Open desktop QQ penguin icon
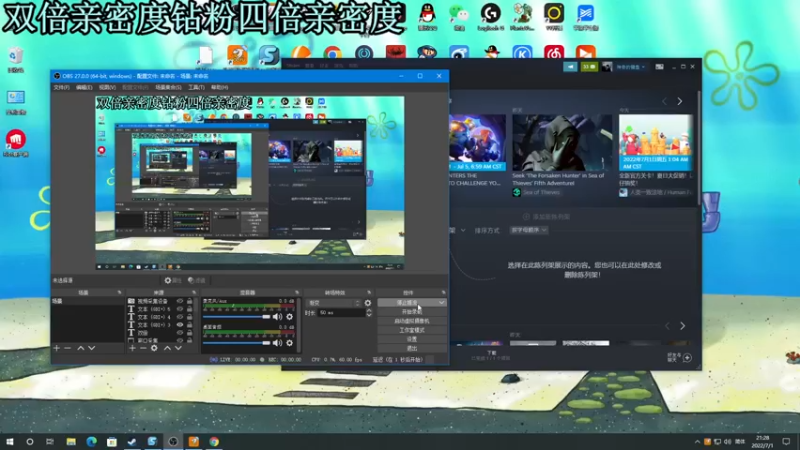This screenshot has width=800, height=450. [x=427, y=15]
